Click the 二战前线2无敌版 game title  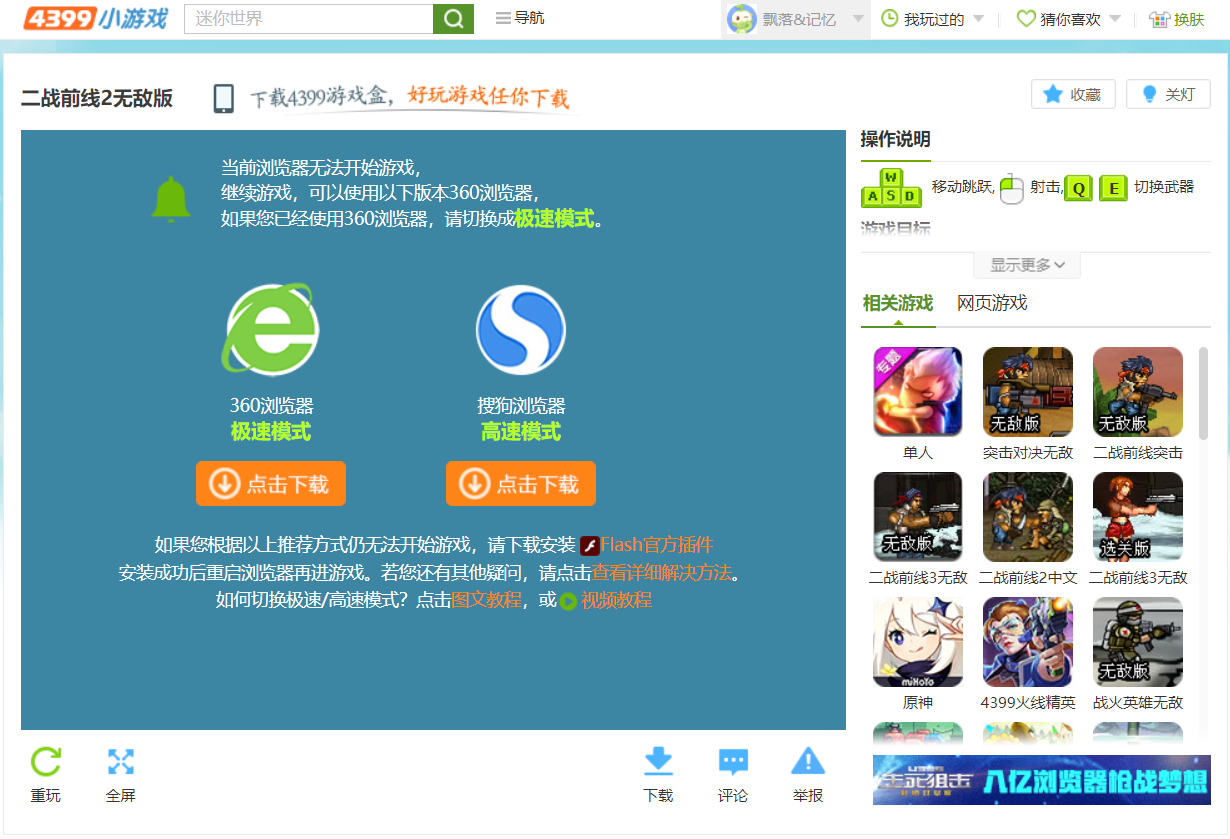(97, 98)
